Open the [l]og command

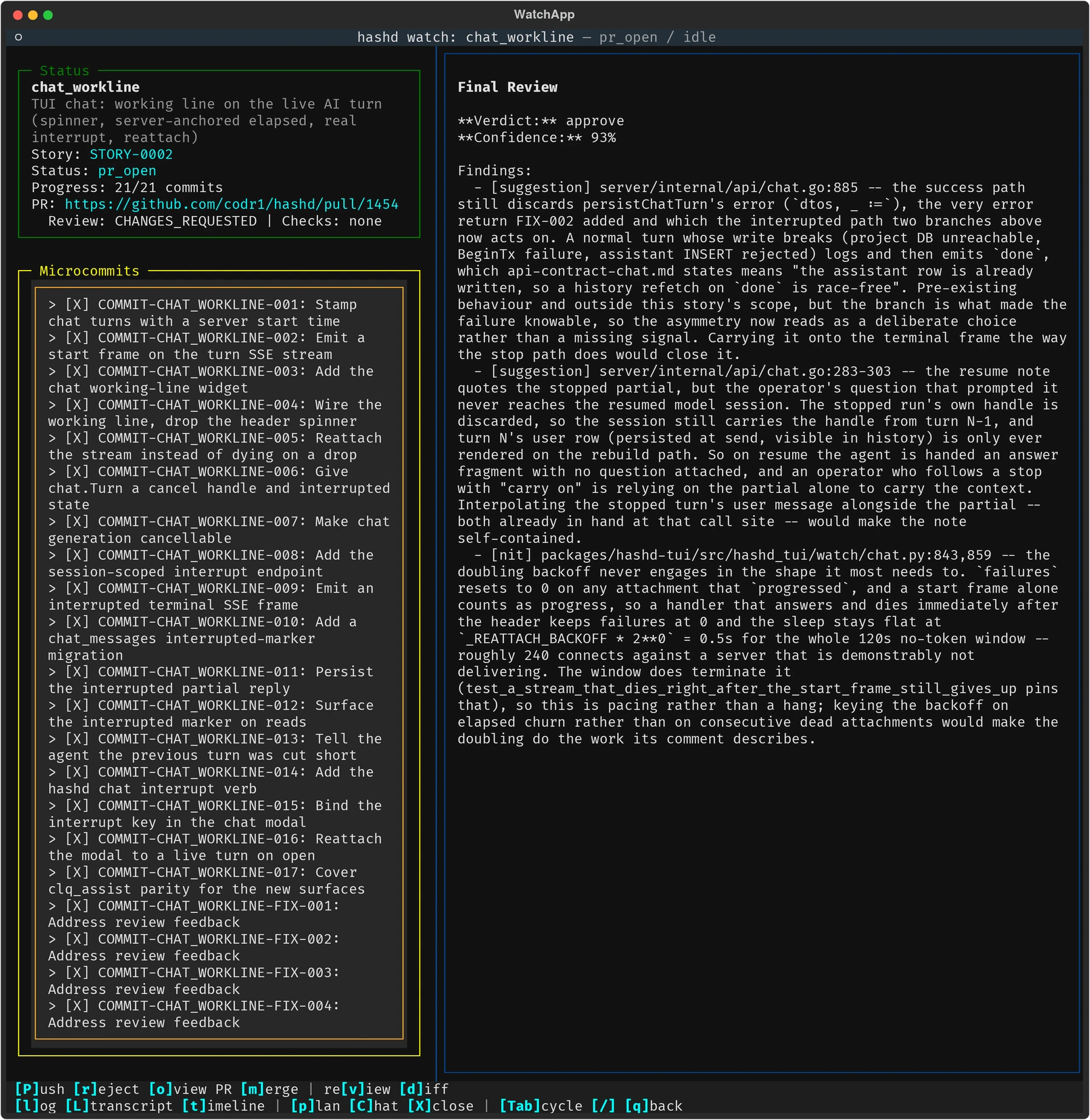(x=35, y=1106)
